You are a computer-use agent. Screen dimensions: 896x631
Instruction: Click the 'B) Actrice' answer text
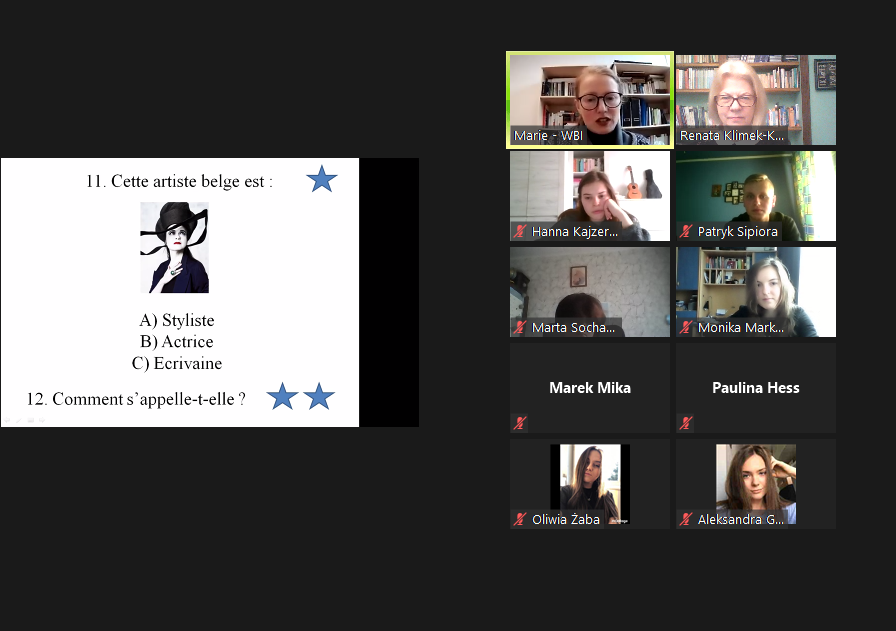coord(177,341)
